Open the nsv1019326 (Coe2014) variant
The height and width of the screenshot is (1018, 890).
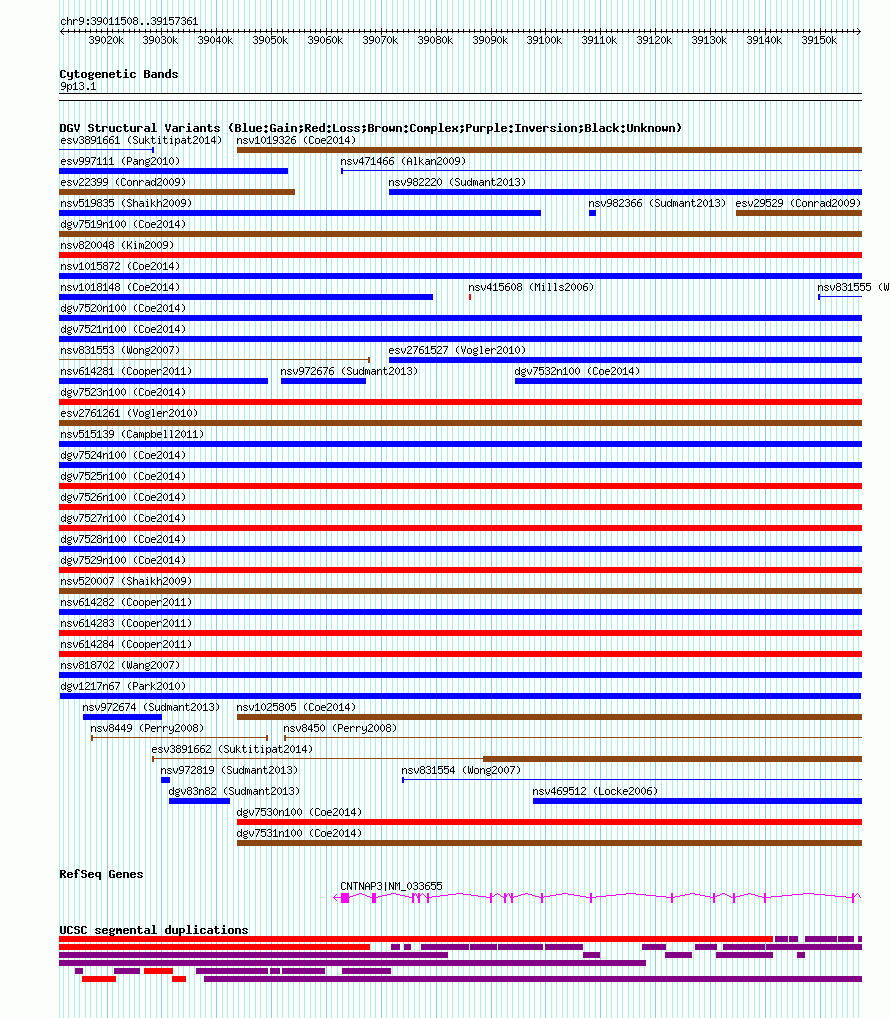click(296, 140)
